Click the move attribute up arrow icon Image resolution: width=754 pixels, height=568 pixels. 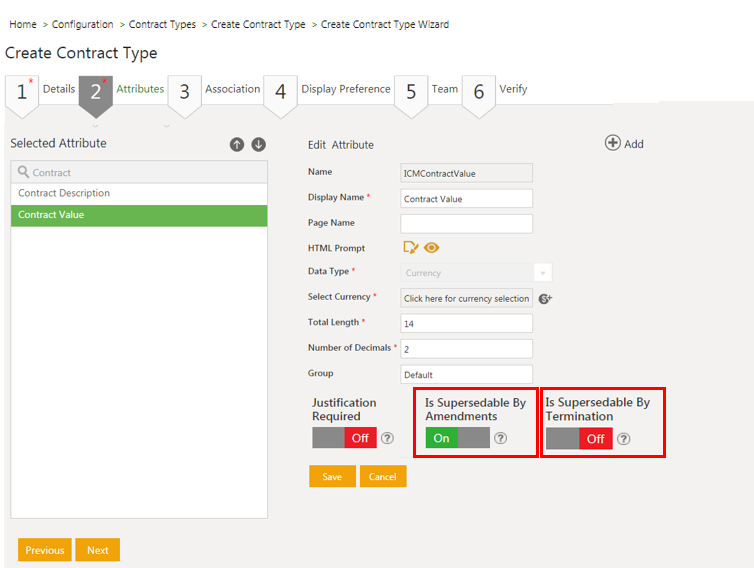(x=237, y=144)
